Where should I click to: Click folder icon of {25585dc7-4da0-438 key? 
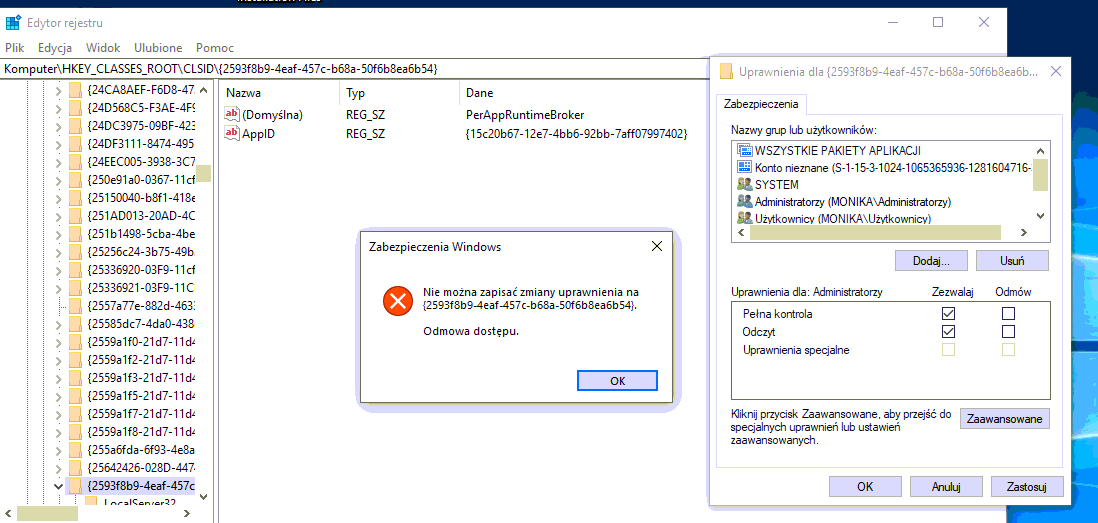pos(76,323)
